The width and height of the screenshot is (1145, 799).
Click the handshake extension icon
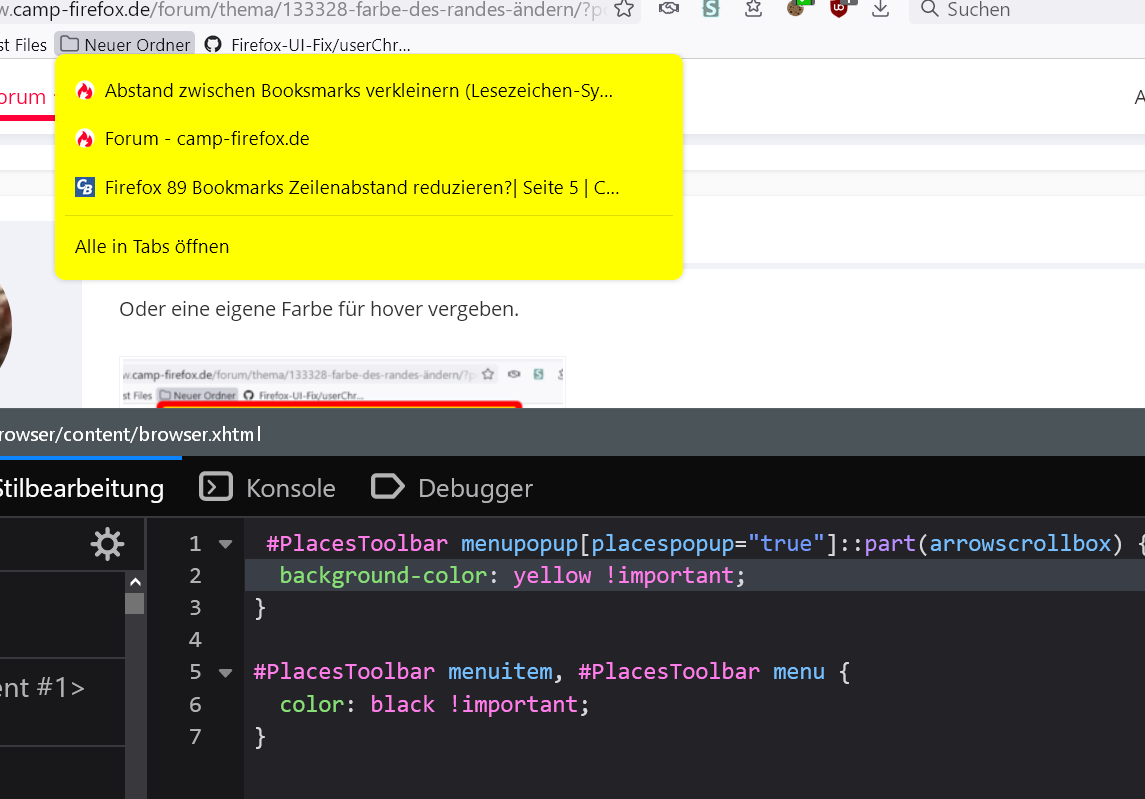669,9
